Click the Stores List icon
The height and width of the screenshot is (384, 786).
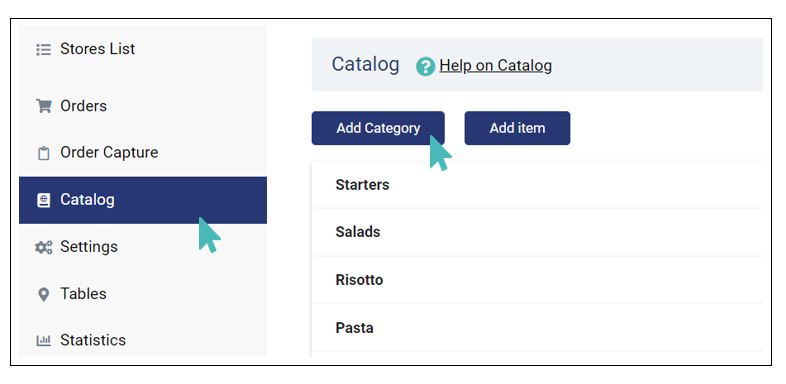pos(44,50)
